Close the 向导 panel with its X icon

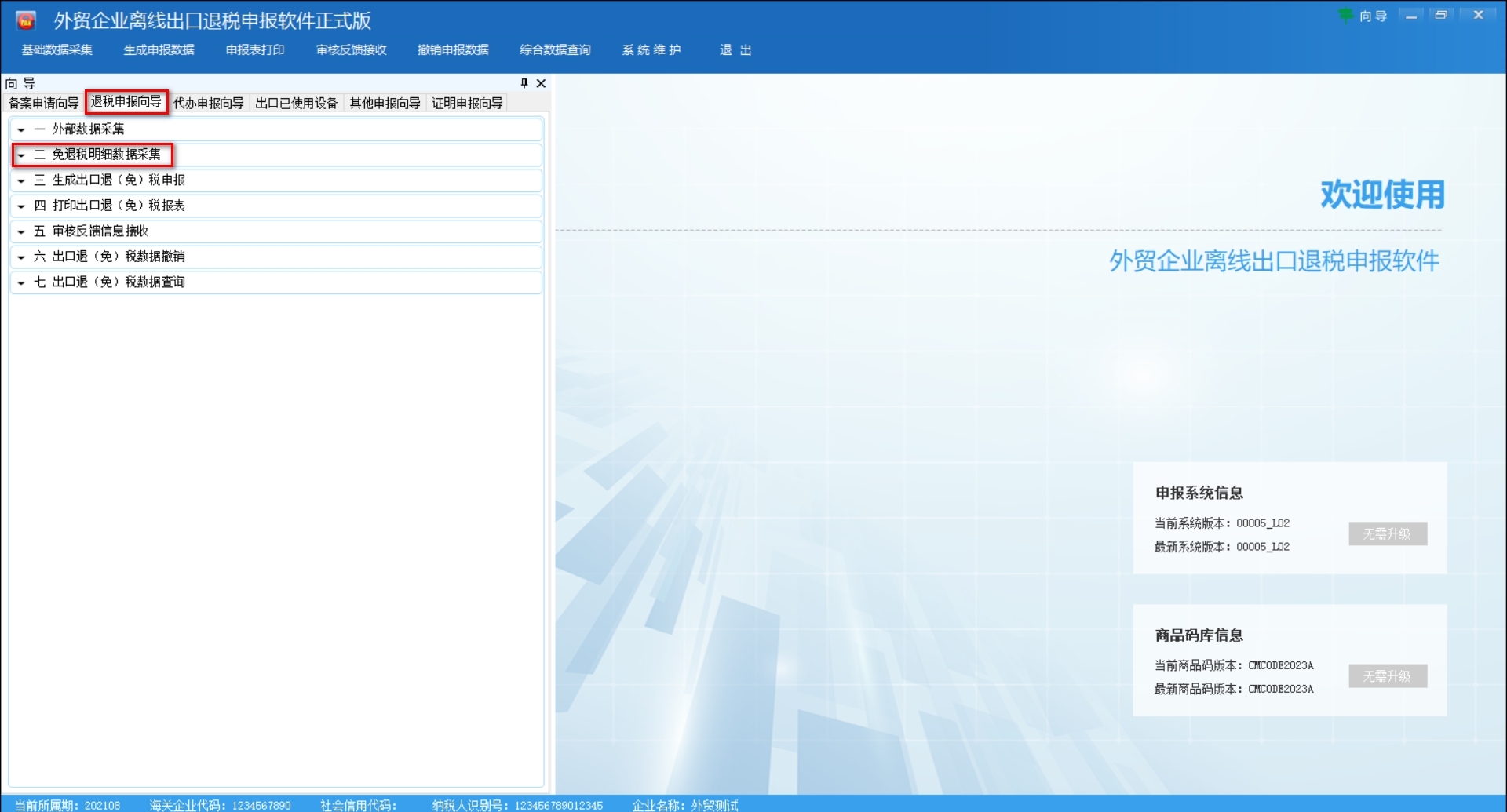[x=541, y=83]
